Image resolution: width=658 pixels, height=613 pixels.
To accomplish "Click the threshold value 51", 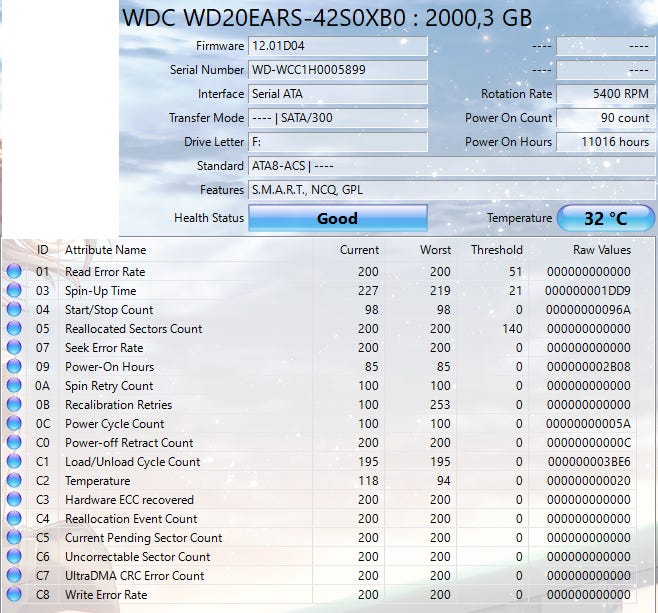I will [516, 271].
